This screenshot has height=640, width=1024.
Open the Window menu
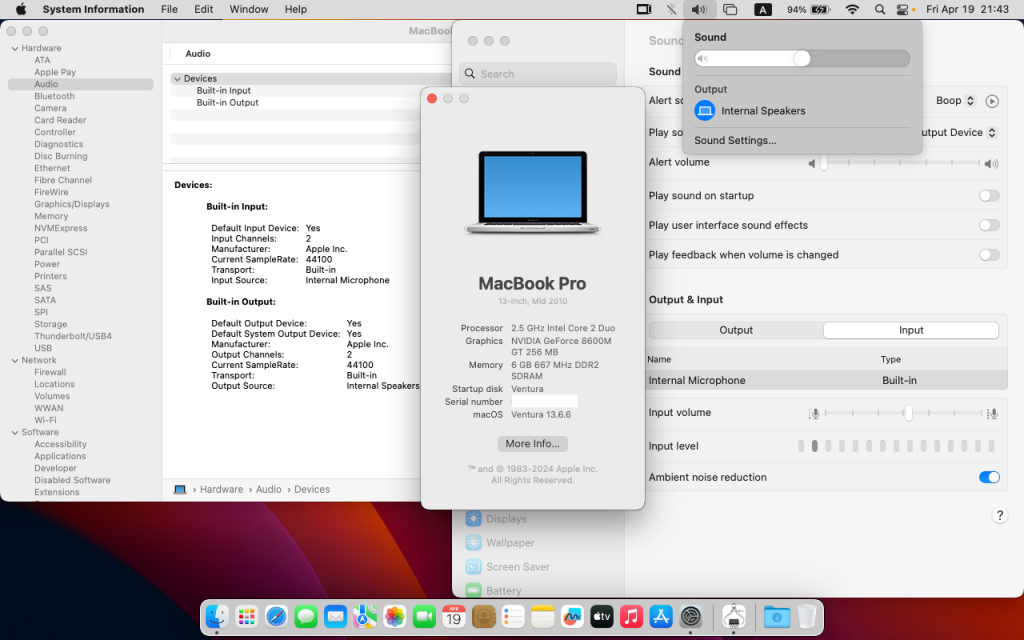point(248,9)
